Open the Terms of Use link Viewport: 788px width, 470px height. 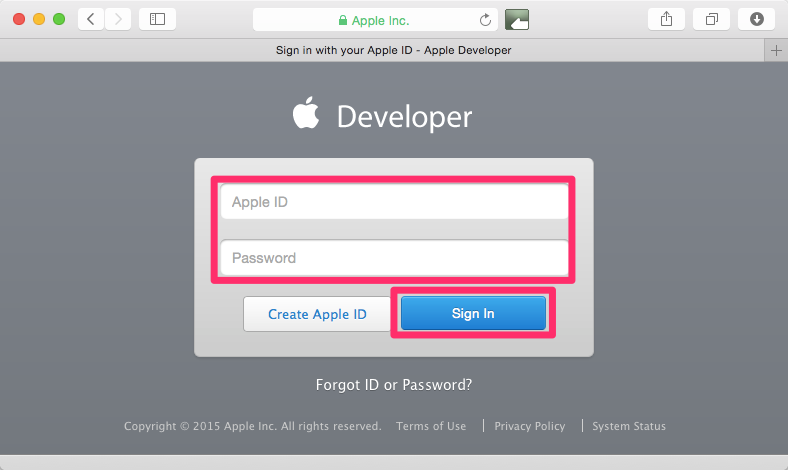tap(431, 426)
